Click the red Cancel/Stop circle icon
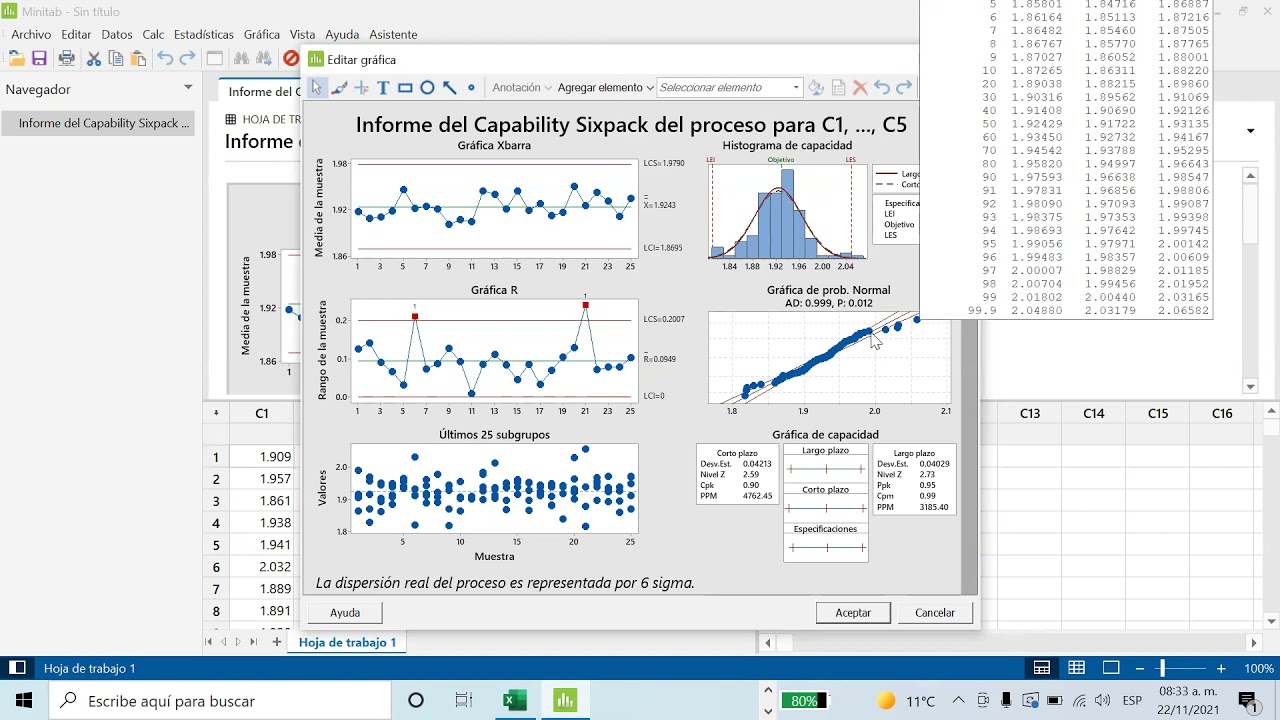This screenshot has width=1280, height=720. [x=291, y=59]
